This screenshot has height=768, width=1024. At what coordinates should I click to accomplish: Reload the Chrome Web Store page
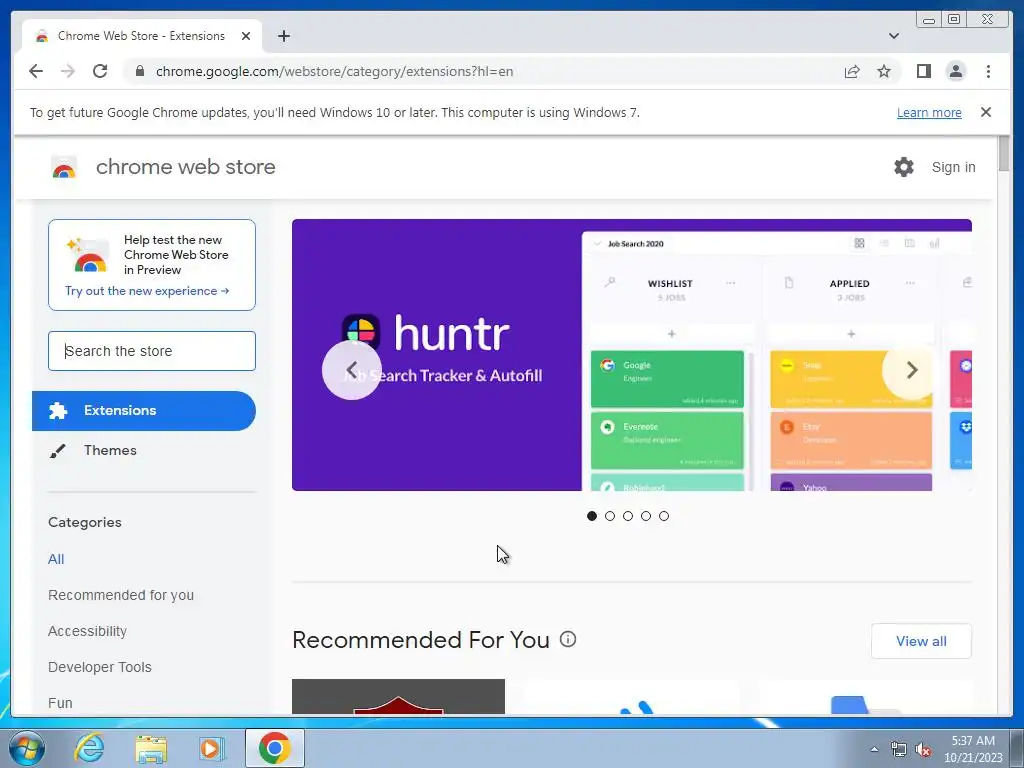pos(100,71)
